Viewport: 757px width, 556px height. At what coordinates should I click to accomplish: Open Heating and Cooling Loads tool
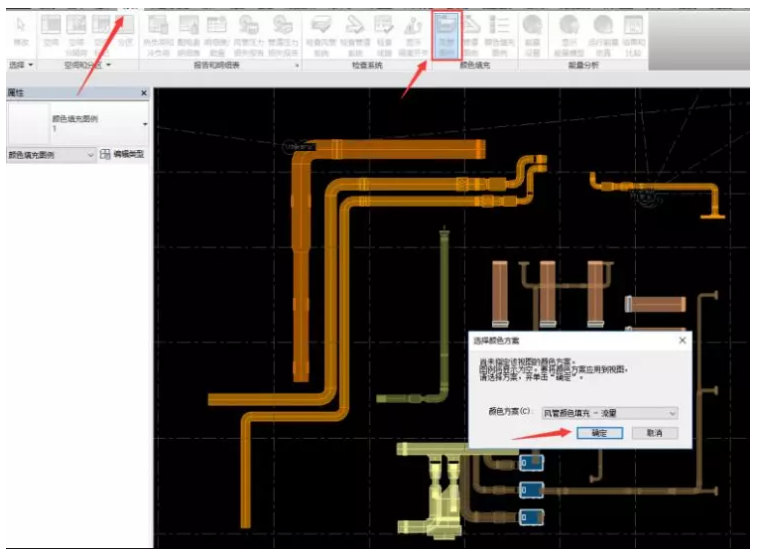[x=158, y=35]
